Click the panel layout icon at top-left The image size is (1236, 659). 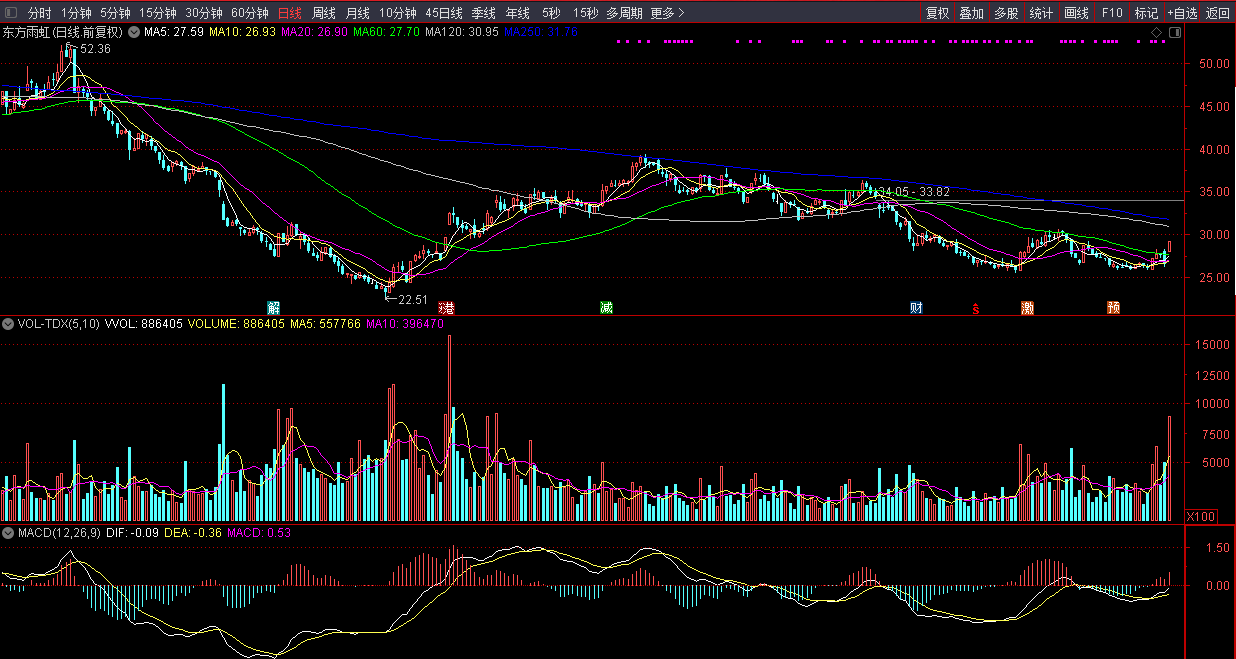coord(11,13)
